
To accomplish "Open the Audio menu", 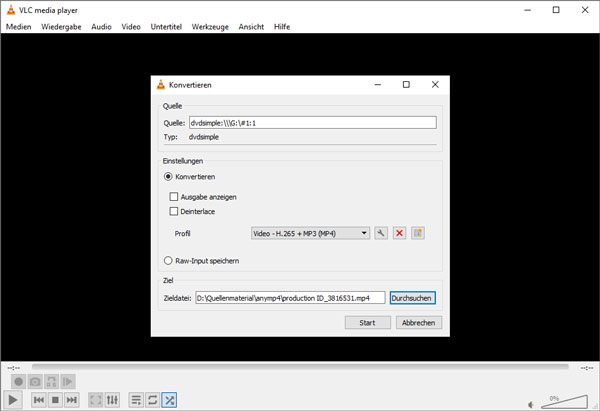I will tap(101, 27).
